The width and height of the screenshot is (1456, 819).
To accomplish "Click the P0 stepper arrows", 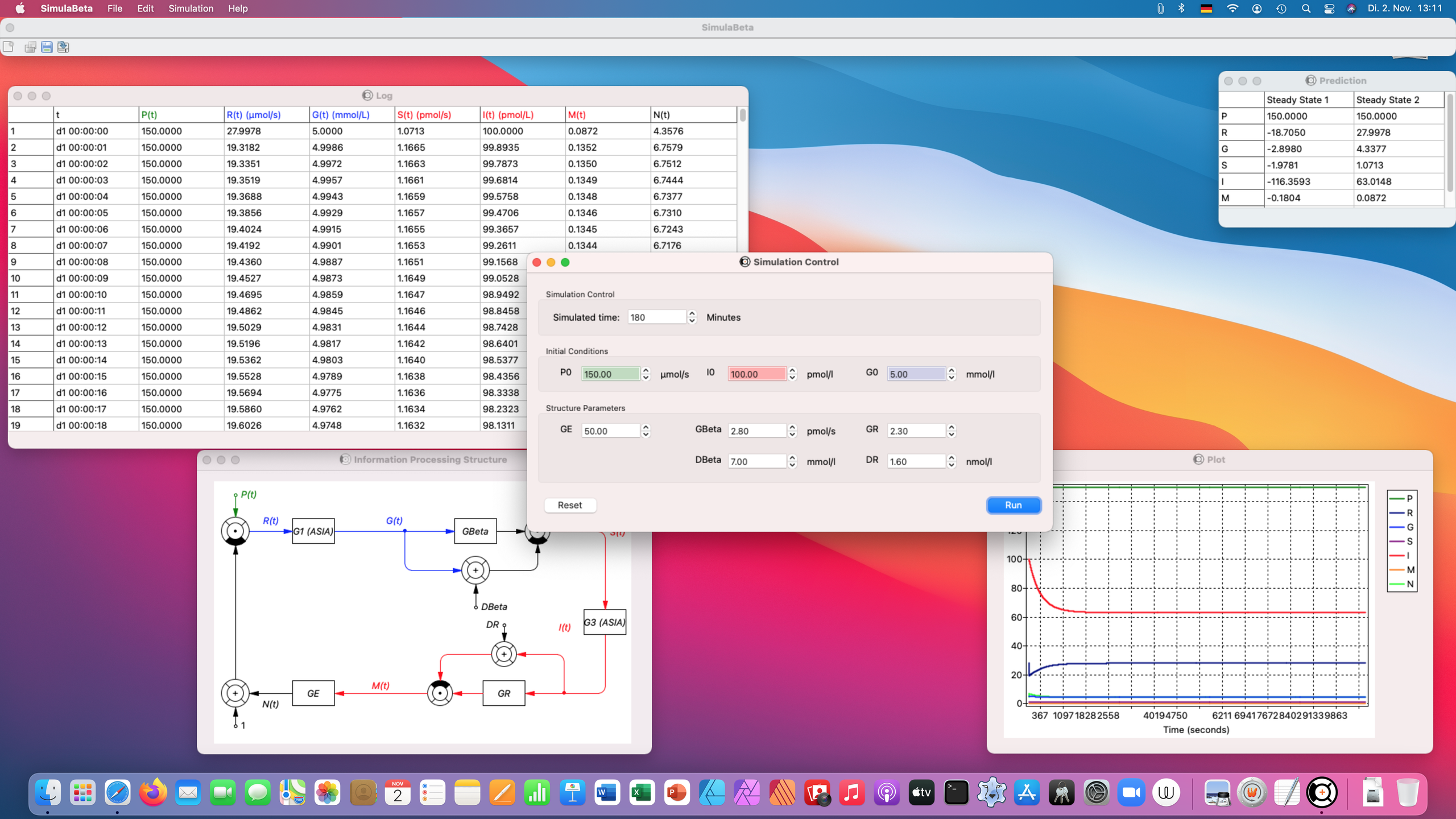I will tap(646, 374).
